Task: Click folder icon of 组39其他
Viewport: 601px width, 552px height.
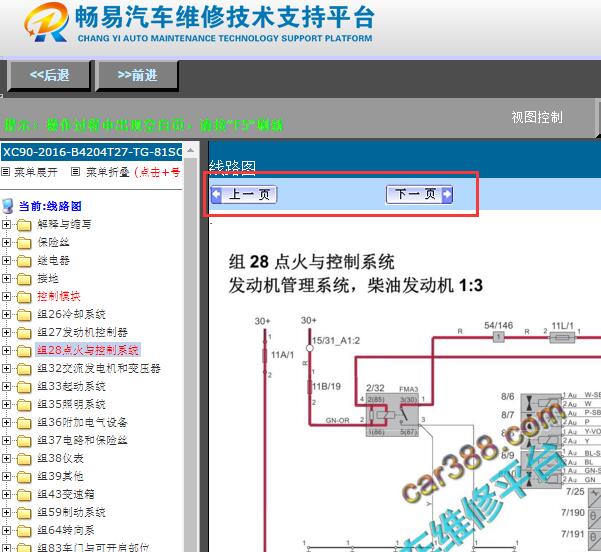Action: click(x=24, y=477)
